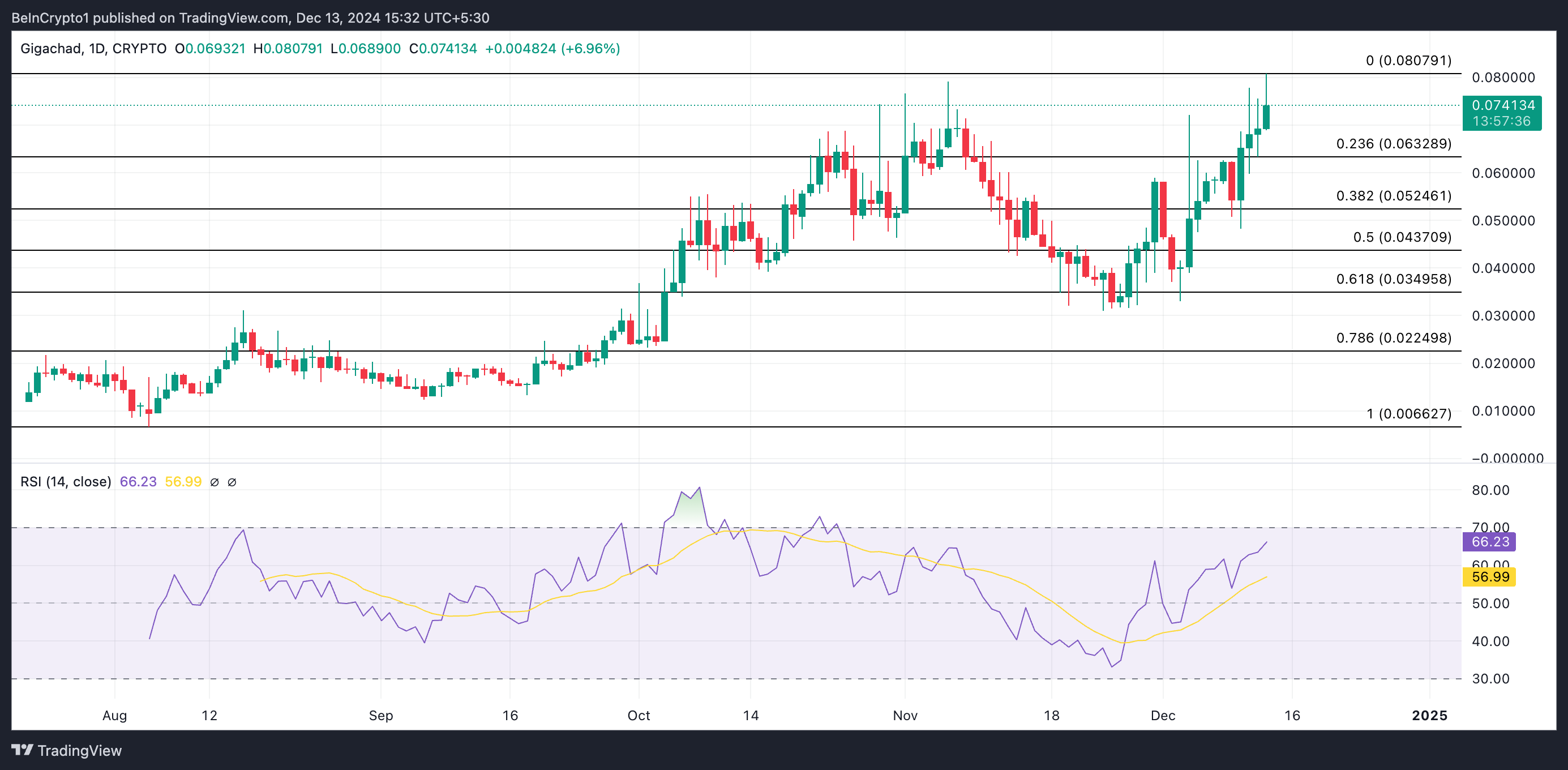Screen dimensions: 1568x770
Task: Click the 2025 label on the time axis
Action: click(1429, 716)
